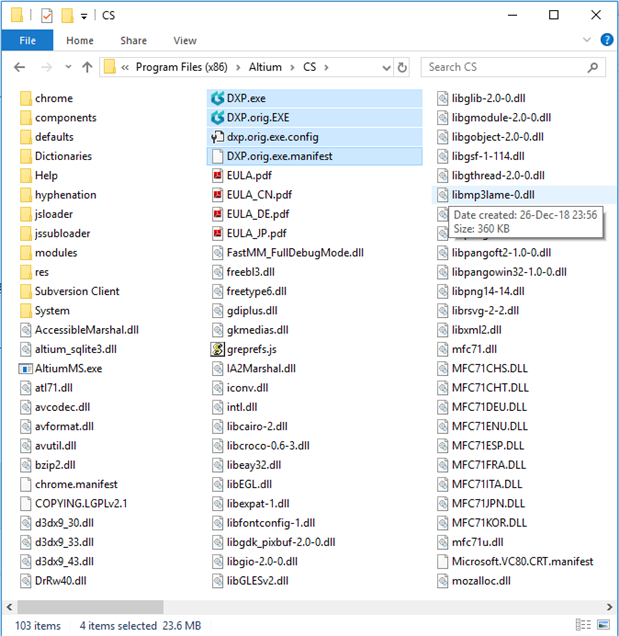Open the Customize Quick Access Toolbar dropdown

pos(84,16)
